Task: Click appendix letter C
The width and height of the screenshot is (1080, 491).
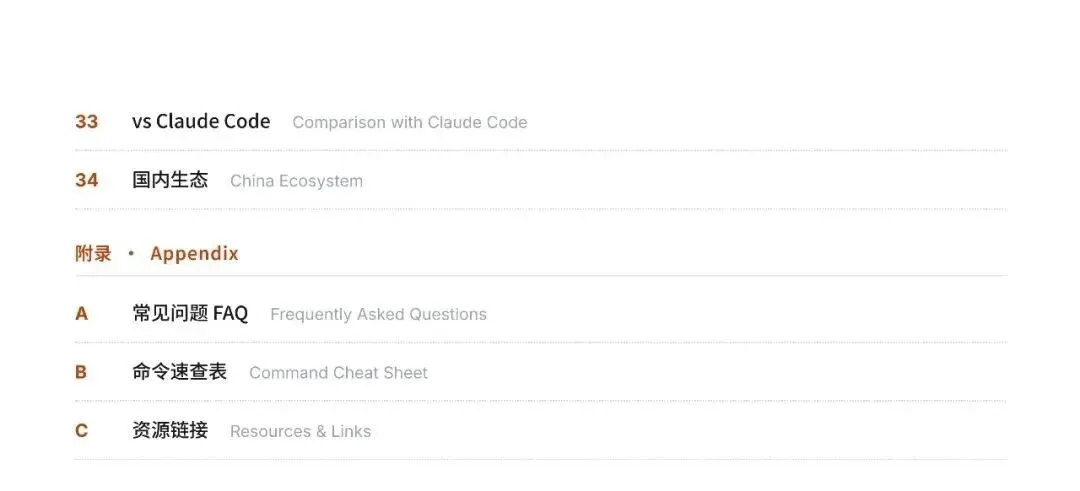Action: click(82, 431)
